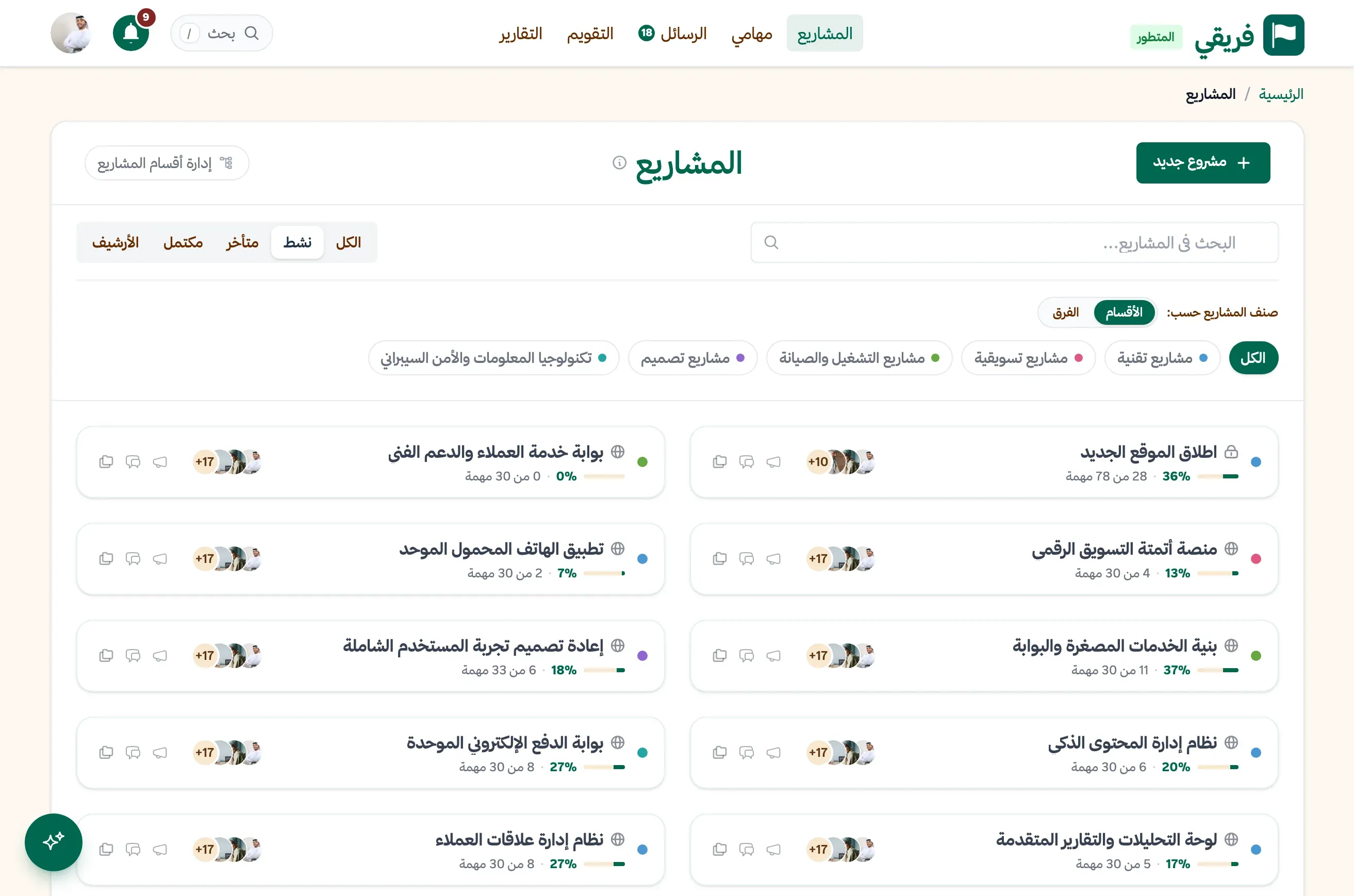Click copy icon on نظام إدارة علاقات العملاء card
The image size is (1354, 896).
[x=106, y=850]
